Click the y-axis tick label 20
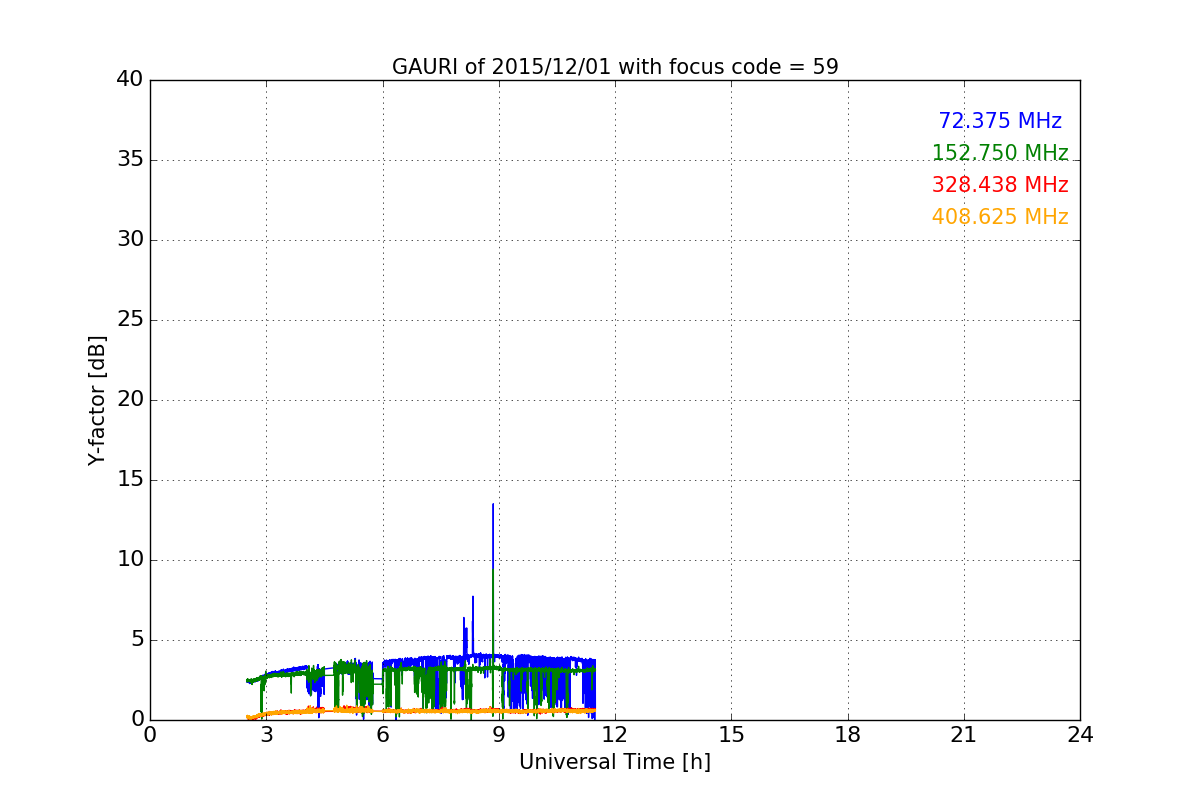 129,400
